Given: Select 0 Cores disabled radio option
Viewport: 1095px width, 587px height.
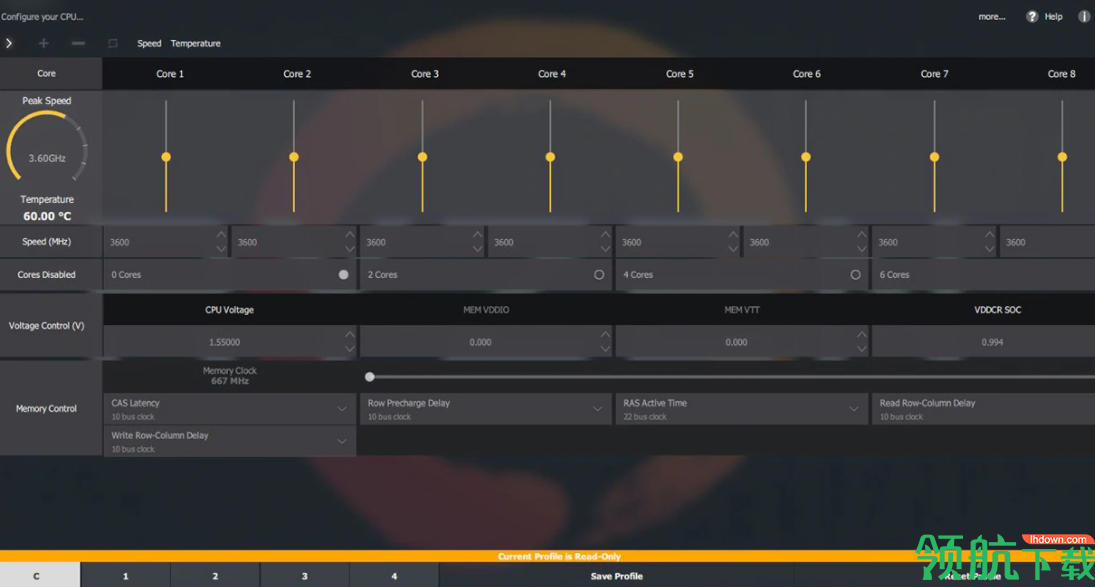Looking at the screenshot, I should 343,274.
